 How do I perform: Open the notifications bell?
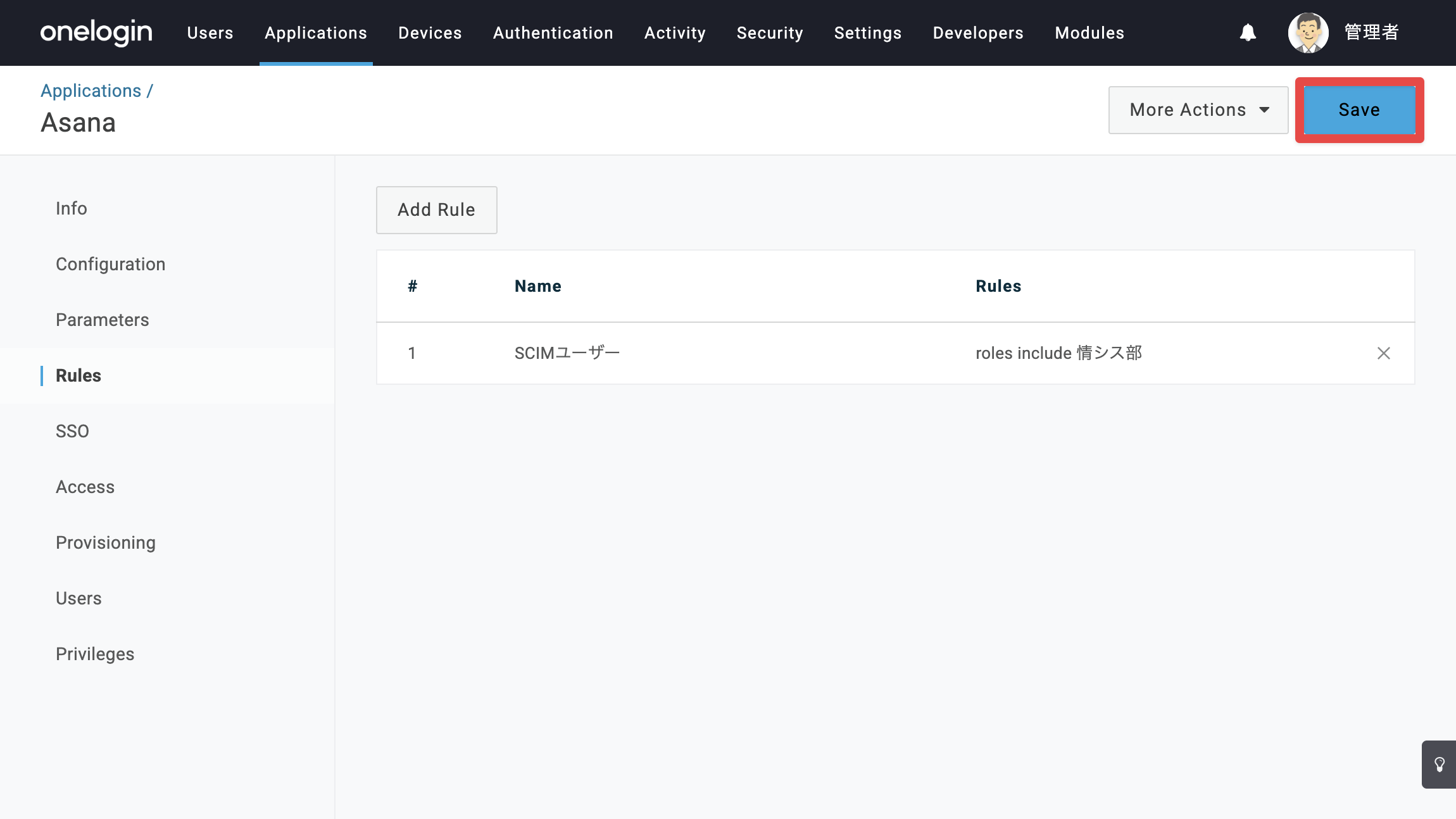1248,32
